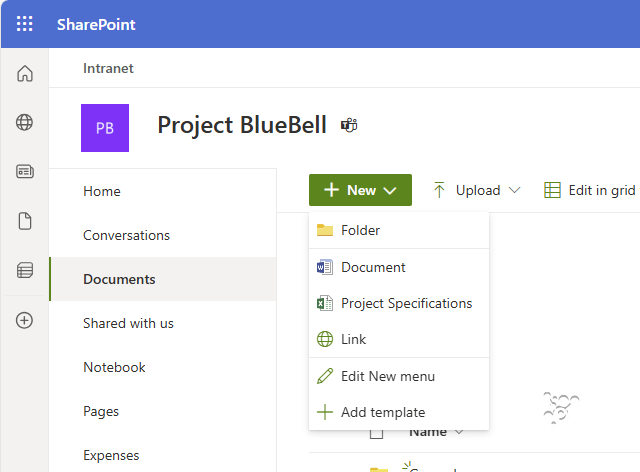Choose Edit New menu option

coord(399,376)
